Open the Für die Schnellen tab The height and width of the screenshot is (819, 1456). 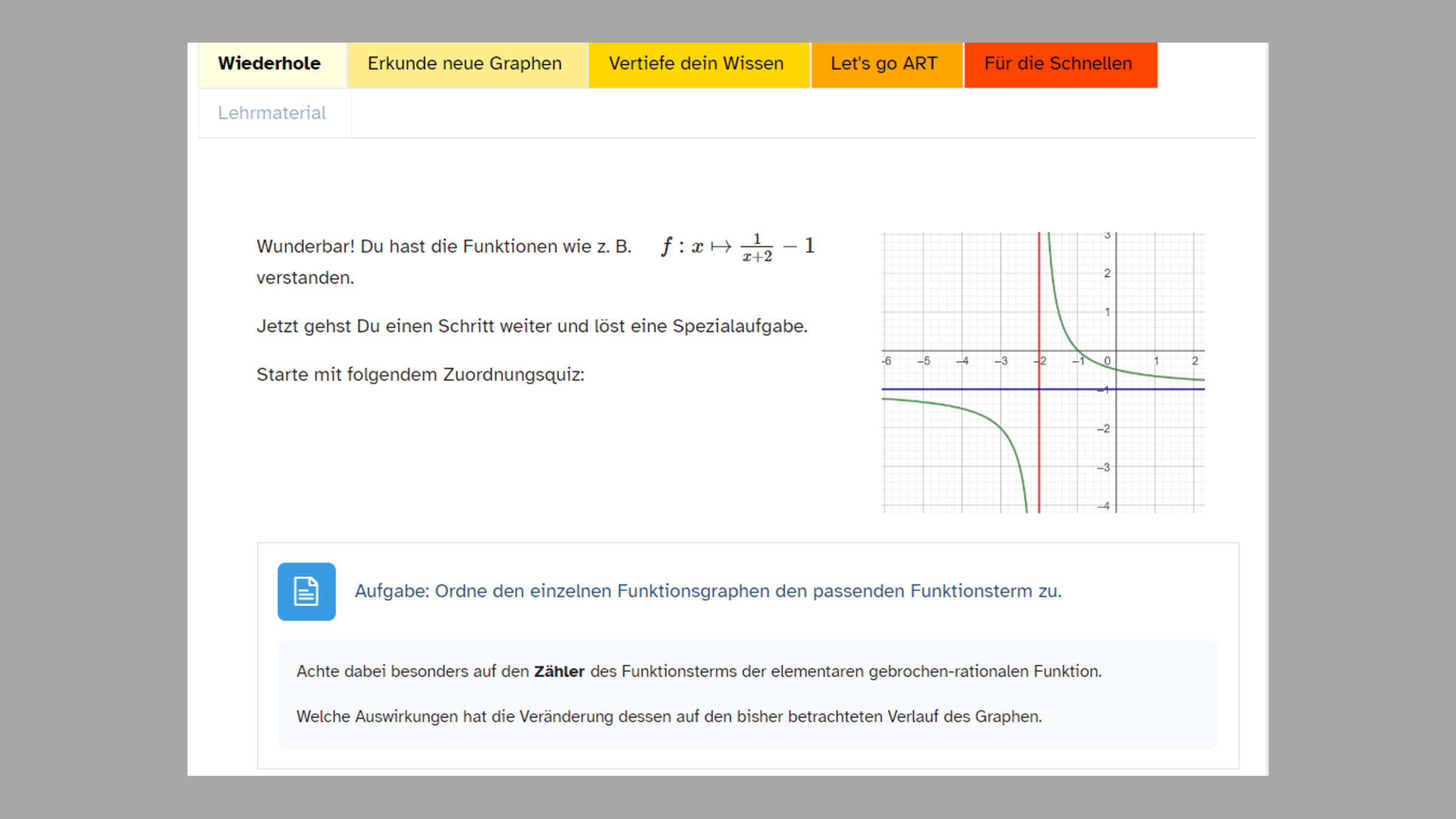point(1058,64)
